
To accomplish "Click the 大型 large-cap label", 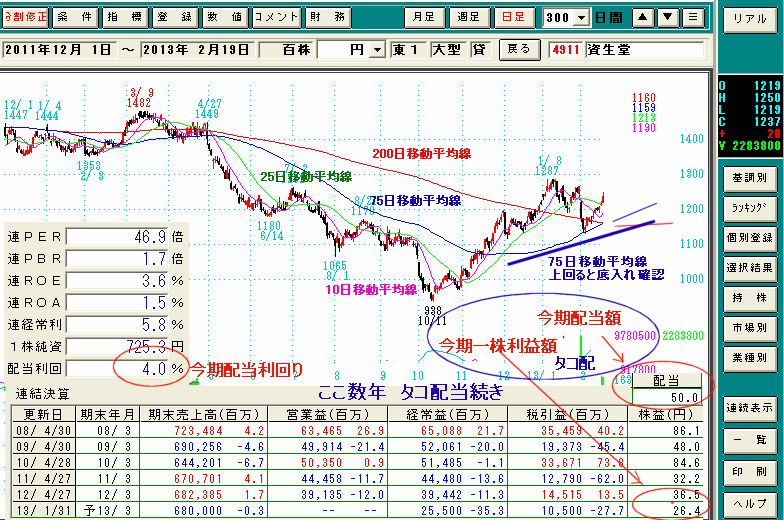I will [446, 50].
